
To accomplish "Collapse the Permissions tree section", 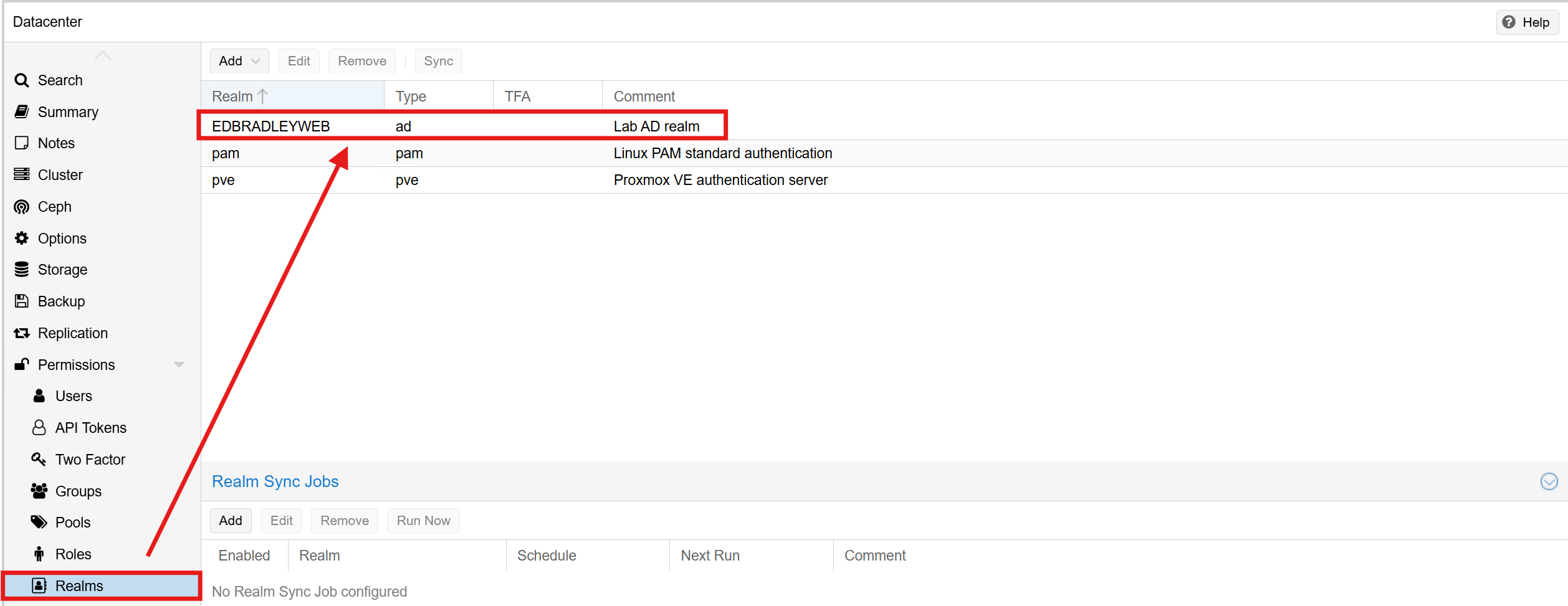I will (179, 365).
